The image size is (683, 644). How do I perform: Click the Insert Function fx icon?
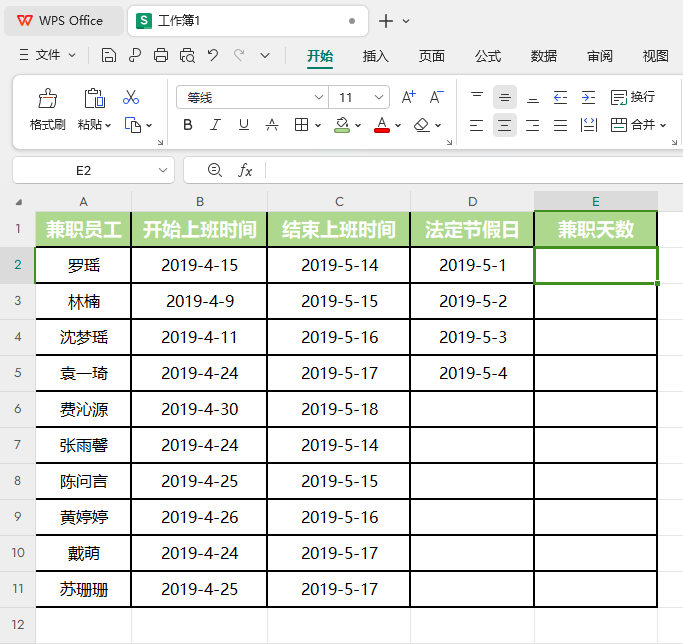245,171
